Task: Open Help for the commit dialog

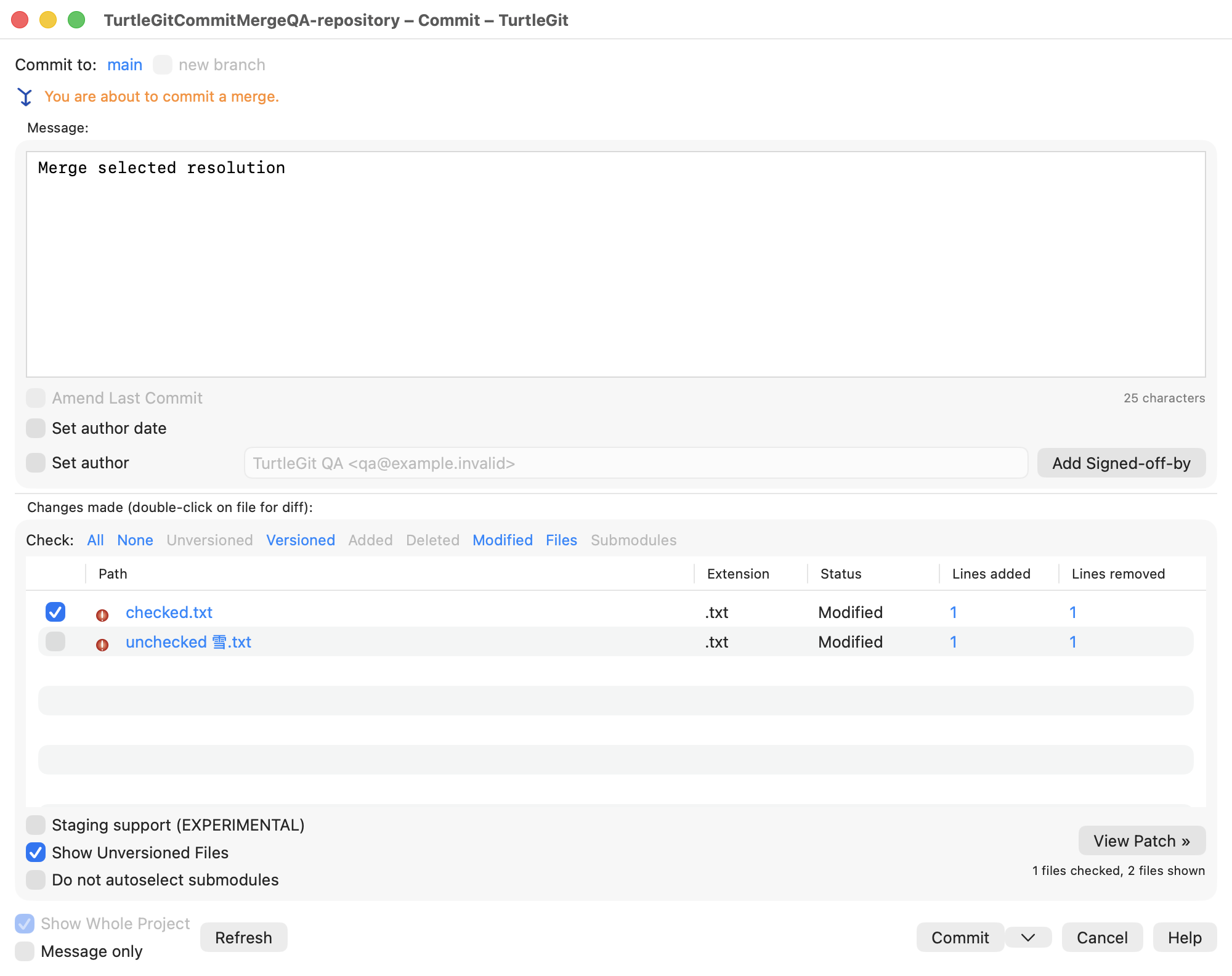Action: [x=1185, y=938]
